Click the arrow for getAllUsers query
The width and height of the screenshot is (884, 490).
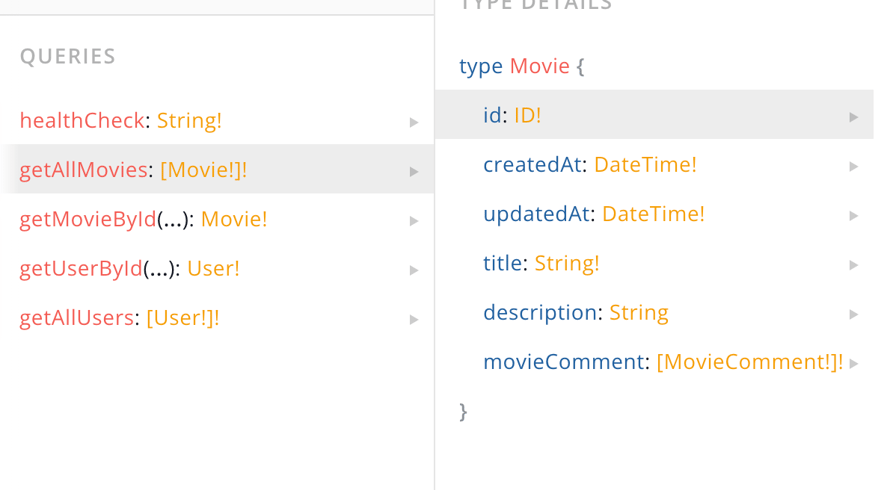pos(414,319)
